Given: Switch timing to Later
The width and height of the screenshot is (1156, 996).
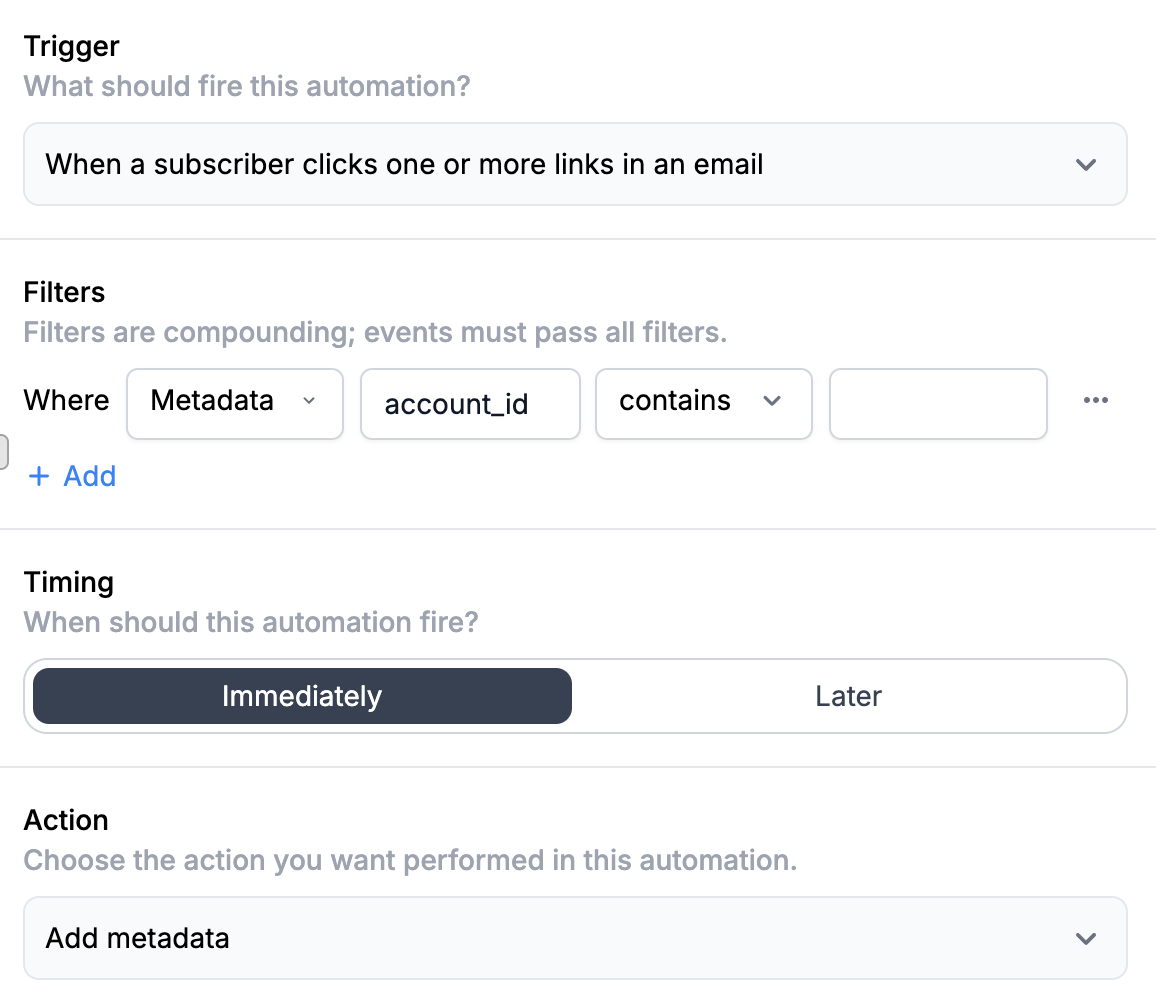Looking at the screenshot, I should [848, 696].
